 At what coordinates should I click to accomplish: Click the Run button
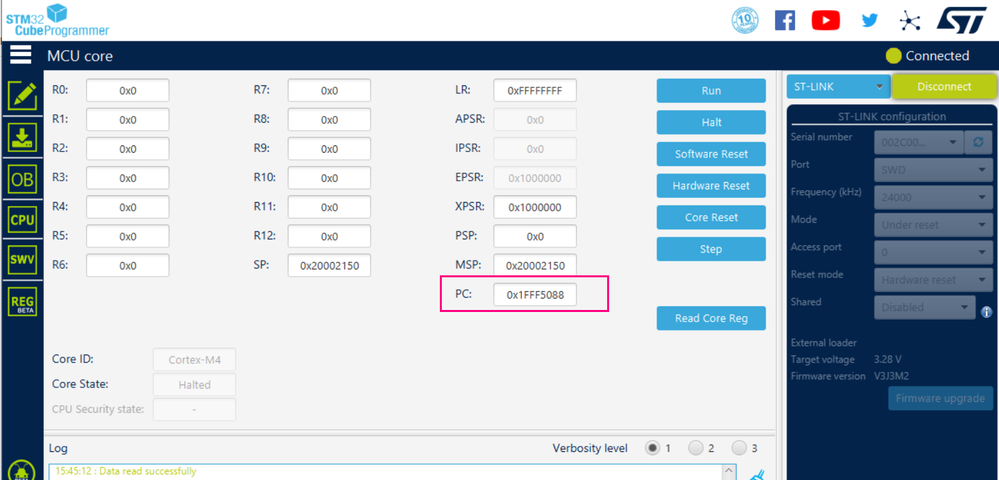click(x=711, y=91)
